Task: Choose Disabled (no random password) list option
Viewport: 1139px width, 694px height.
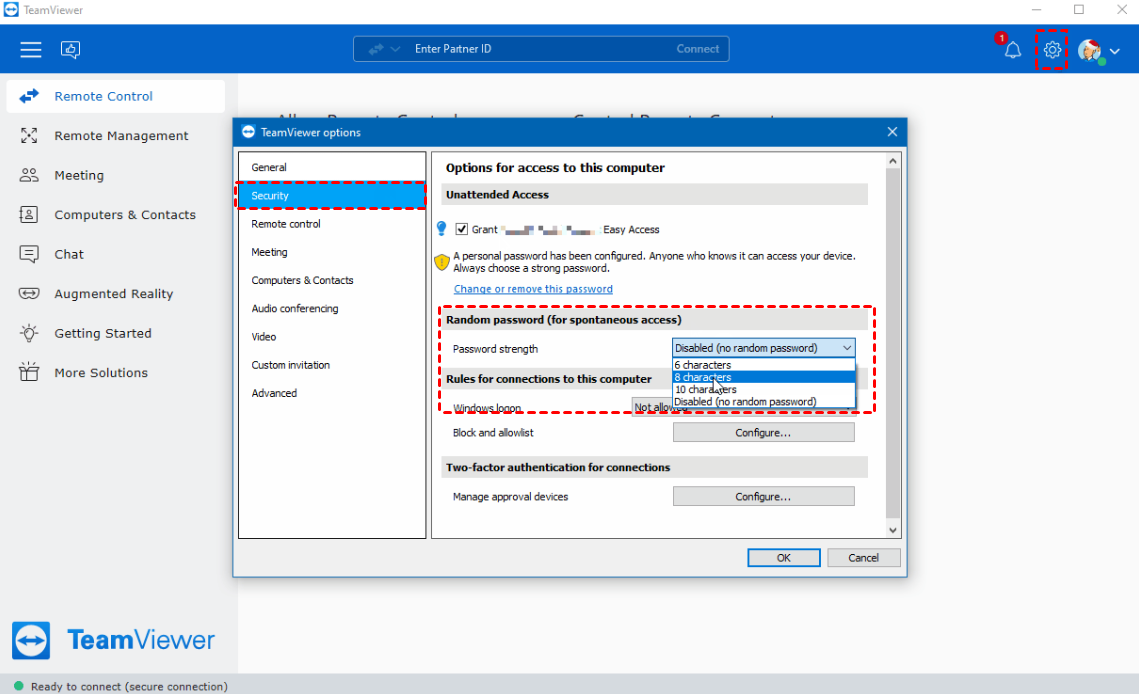Action: 763,402
